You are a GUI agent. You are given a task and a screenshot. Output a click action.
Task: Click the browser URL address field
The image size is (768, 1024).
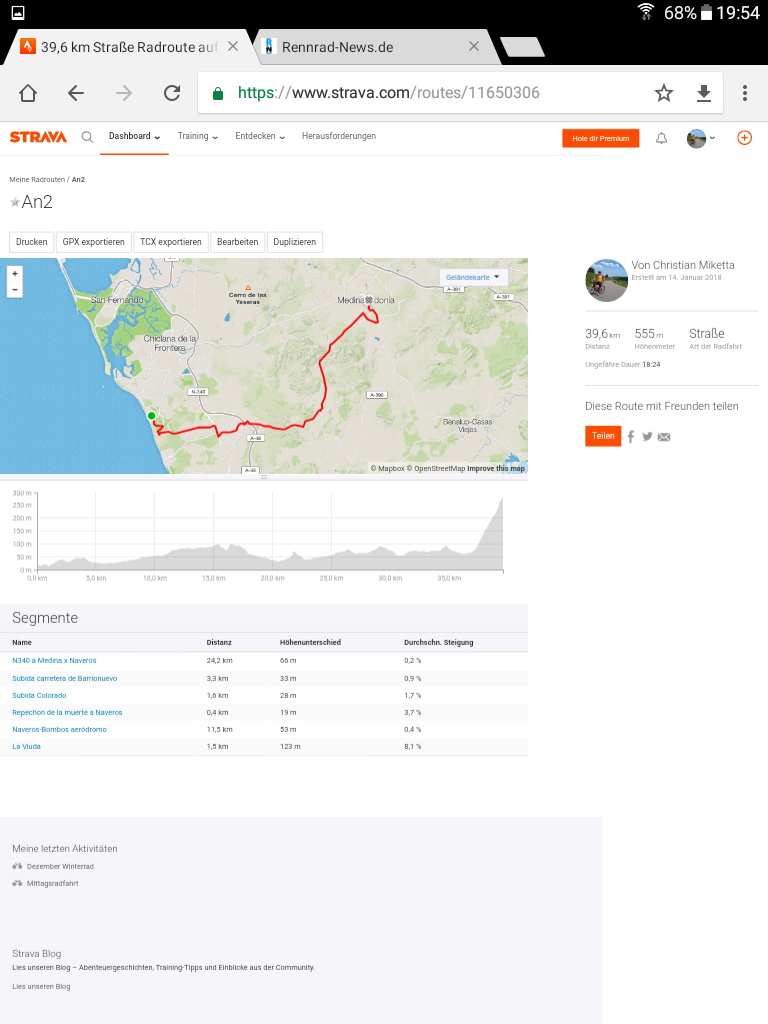[420, 93]
